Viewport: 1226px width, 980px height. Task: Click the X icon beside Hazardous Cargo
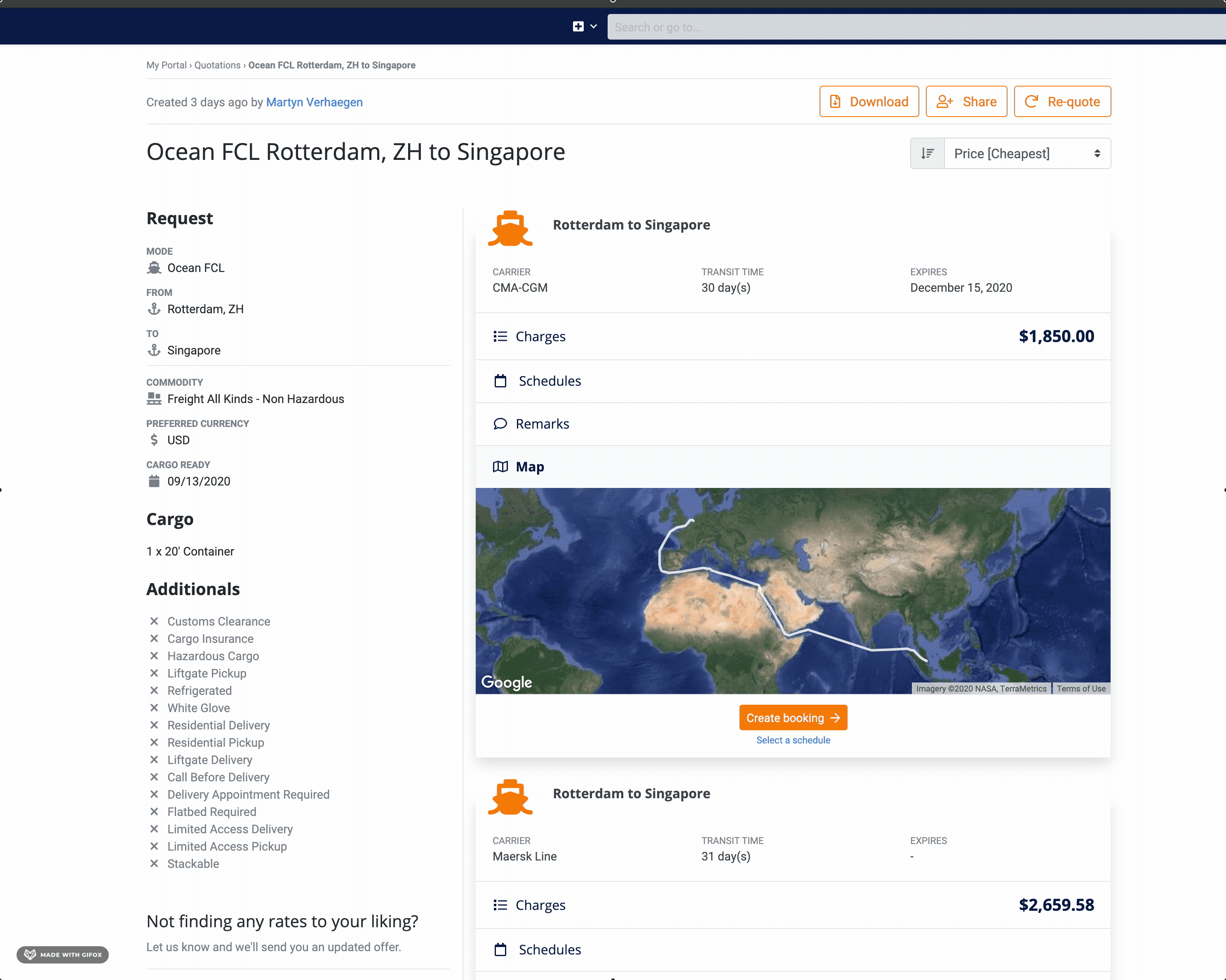coord(153,656)
